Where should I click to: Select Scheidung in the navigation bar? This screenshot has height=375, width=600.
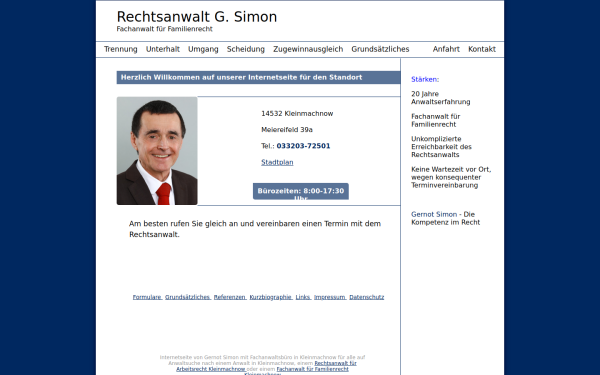point(246,49)
